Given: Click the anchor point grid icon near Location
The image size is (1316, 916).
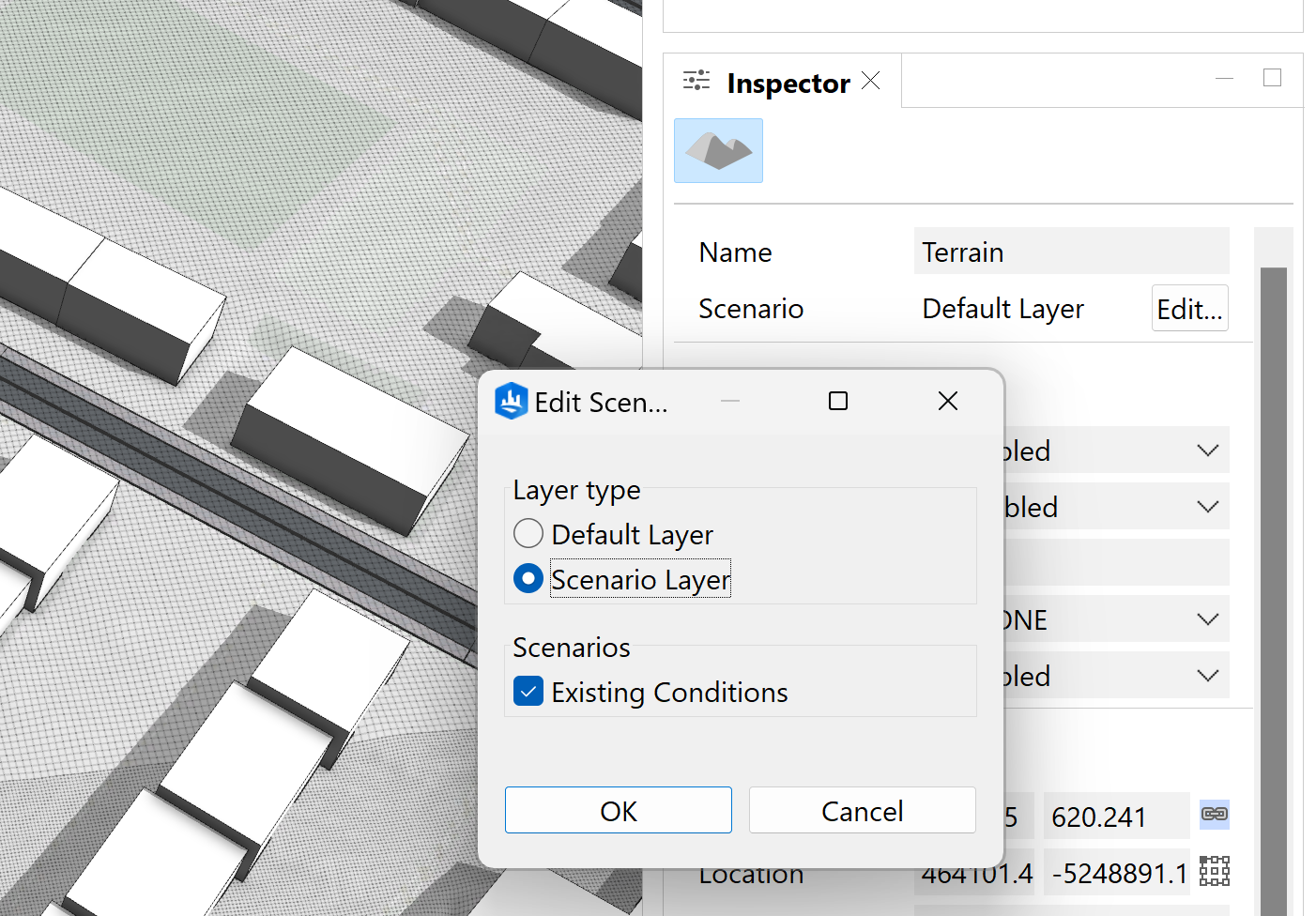Looking at the screenshot, I should 1214,872.
